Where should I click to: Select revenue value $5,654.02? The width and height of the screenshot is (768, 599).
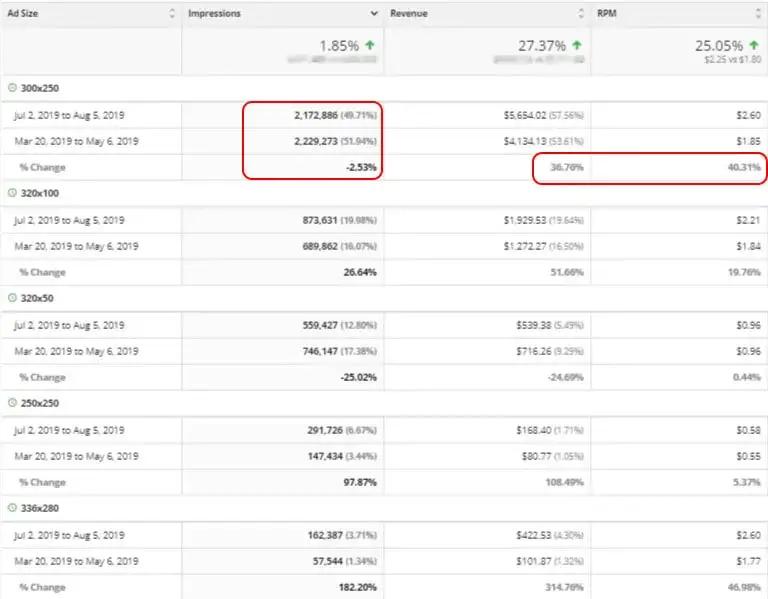(525, 115)
